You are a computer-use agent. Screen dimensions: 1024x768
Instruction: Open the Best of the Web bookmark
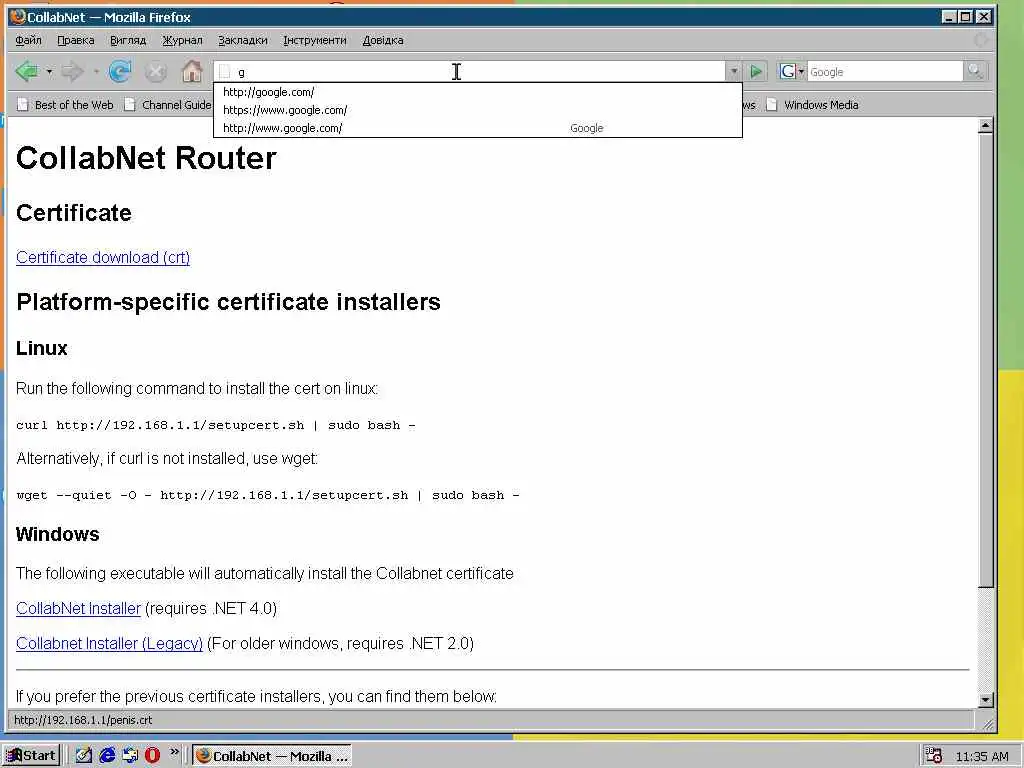(65, 104)
